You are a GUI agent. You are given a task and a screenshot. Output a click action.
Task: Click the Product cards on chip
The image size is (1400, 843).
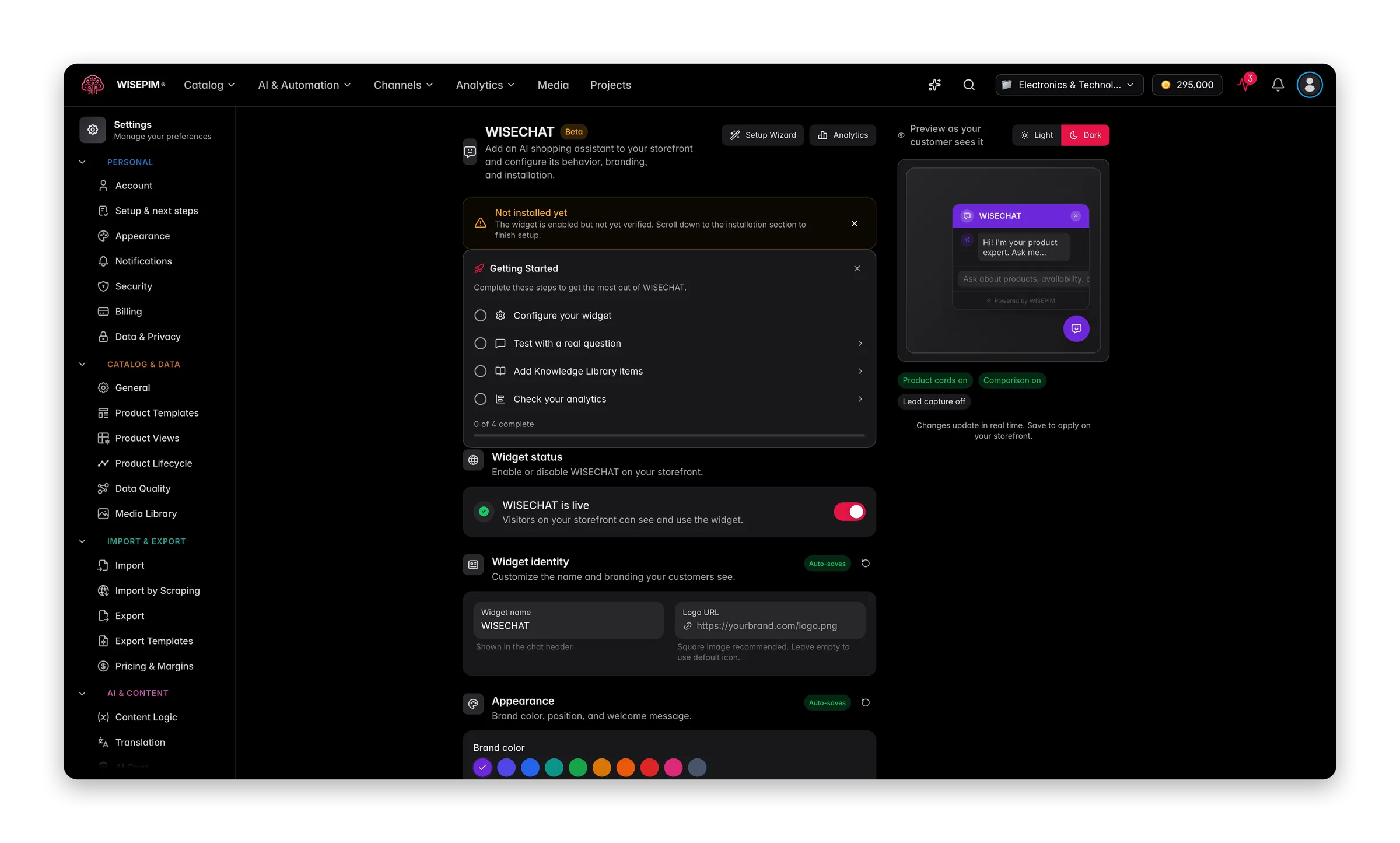click(x=935, y=380)
